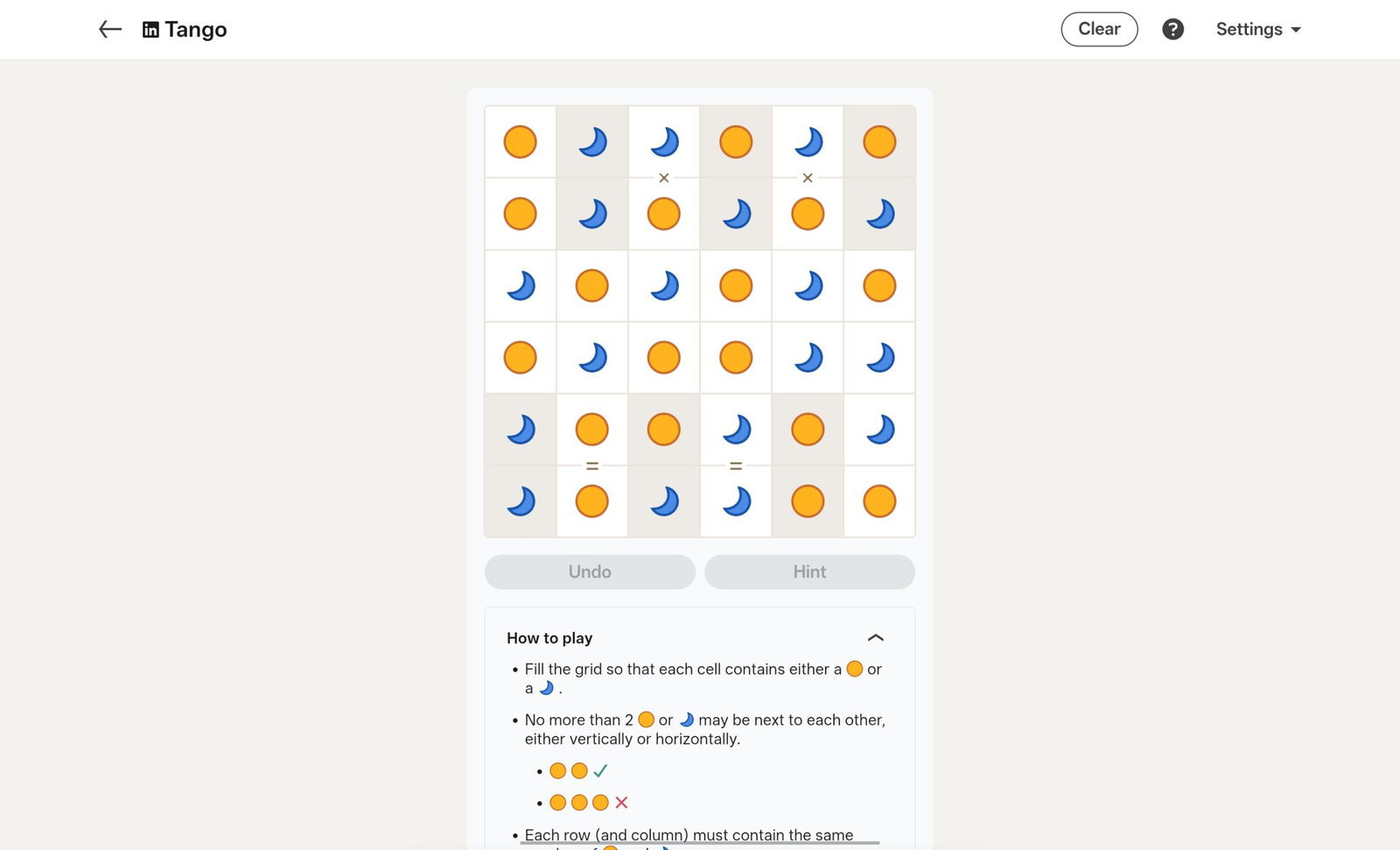The height and width of the screenshot is (850, 1400).
Task: Open the help question mark icon
Action: click(x=1172, y=30)
